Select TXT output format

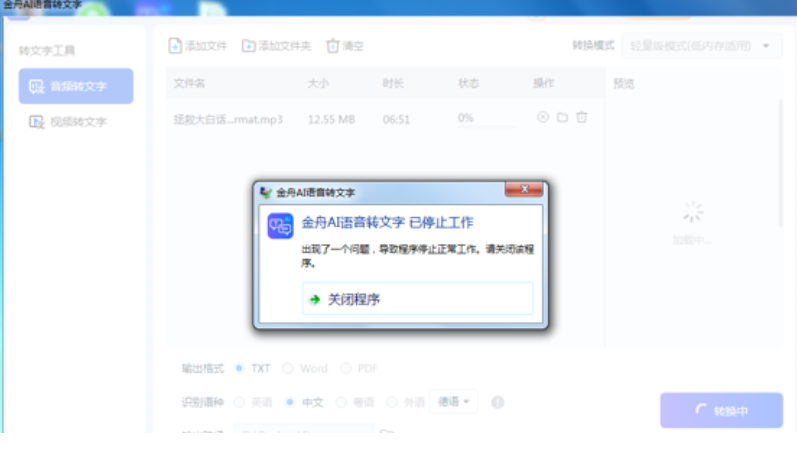[240, 368]
